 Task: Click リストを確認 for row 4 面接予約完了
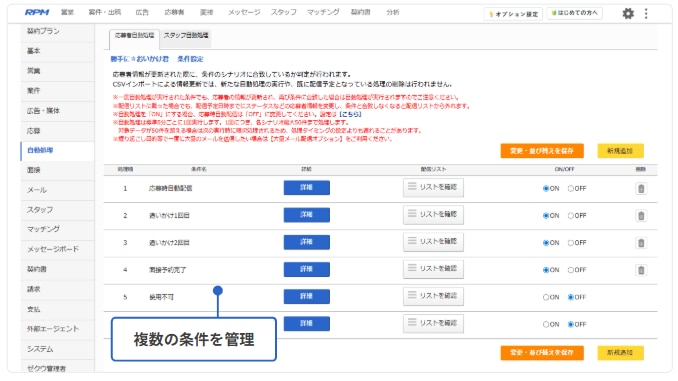pyautogui.click(x=433, y=269)
